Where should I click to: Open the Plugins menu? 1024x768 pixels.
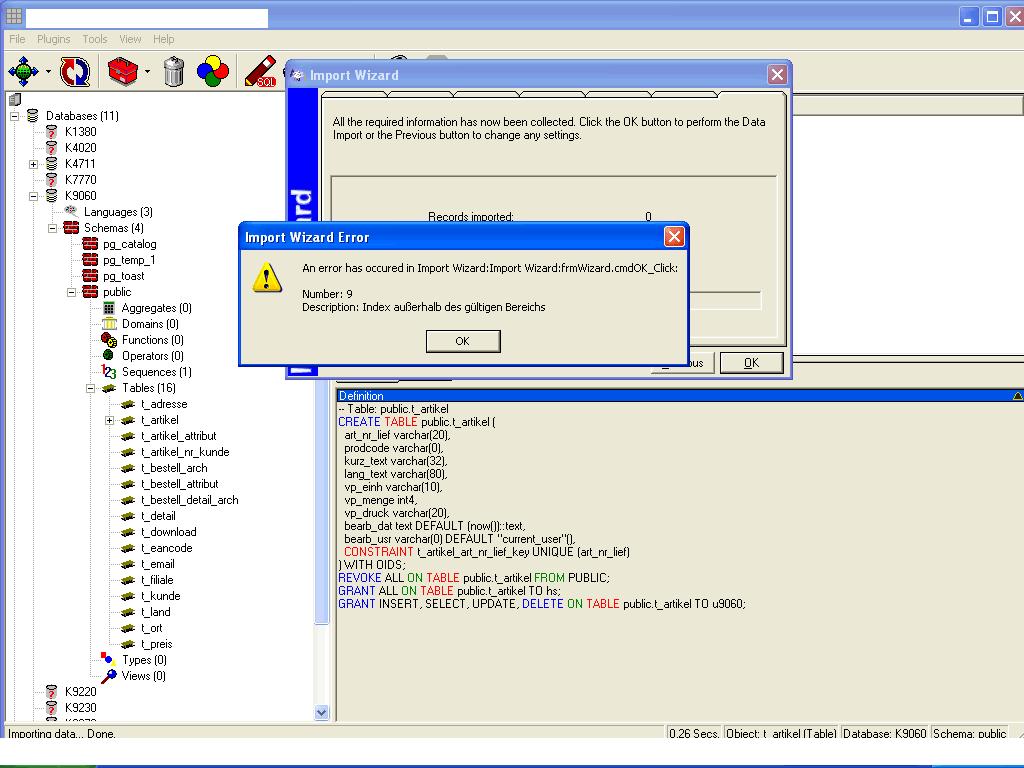tap(54, 39)
